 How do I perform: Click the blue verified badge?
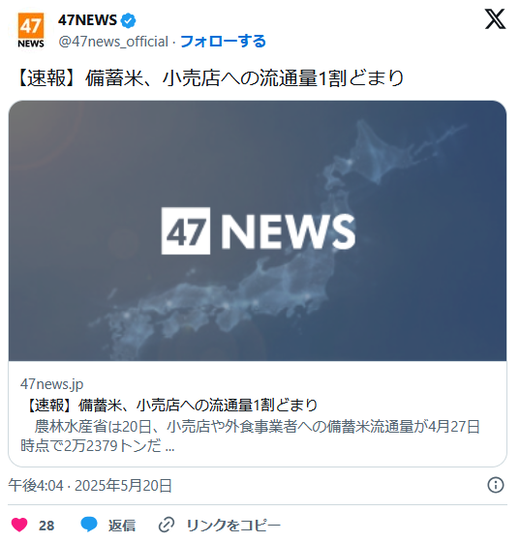129,21
